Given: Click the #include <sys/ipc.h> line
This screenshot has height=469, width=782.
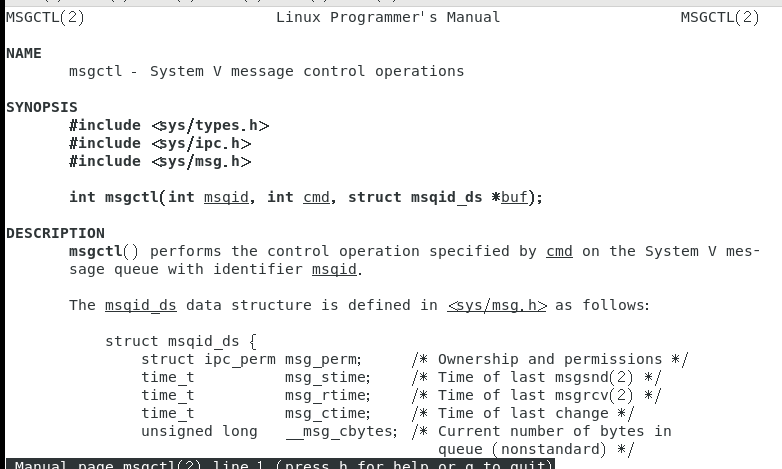Looking at the screenshot, I should pos(160,143).
